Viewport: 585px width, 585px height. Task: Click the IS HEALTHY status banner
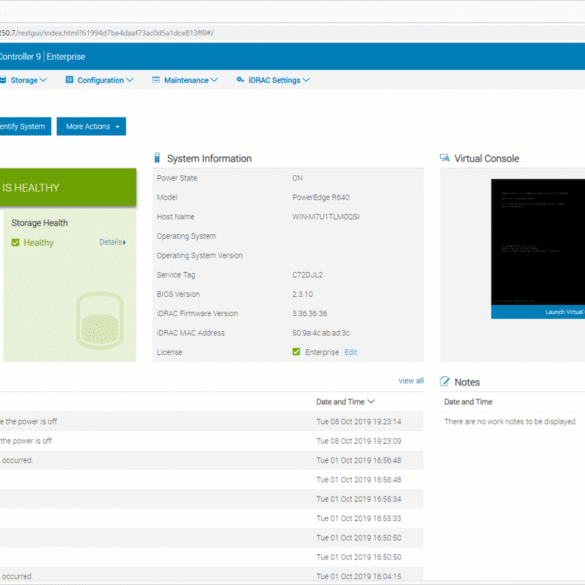(x=68, y=187)
